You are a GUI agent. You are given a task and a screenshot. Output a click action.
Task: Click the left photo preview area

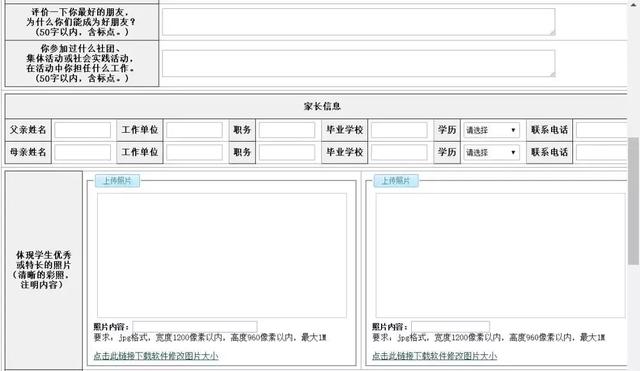point(222,255)
